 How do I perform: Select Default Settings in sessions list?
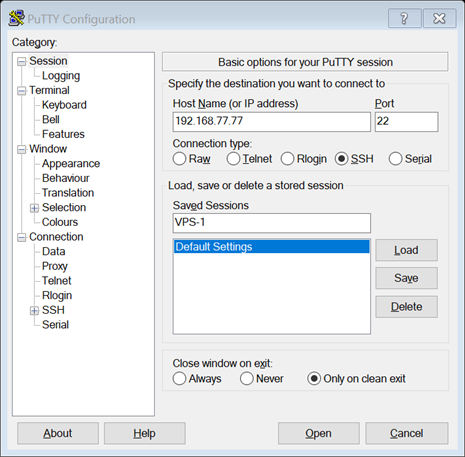pos(272,247)
